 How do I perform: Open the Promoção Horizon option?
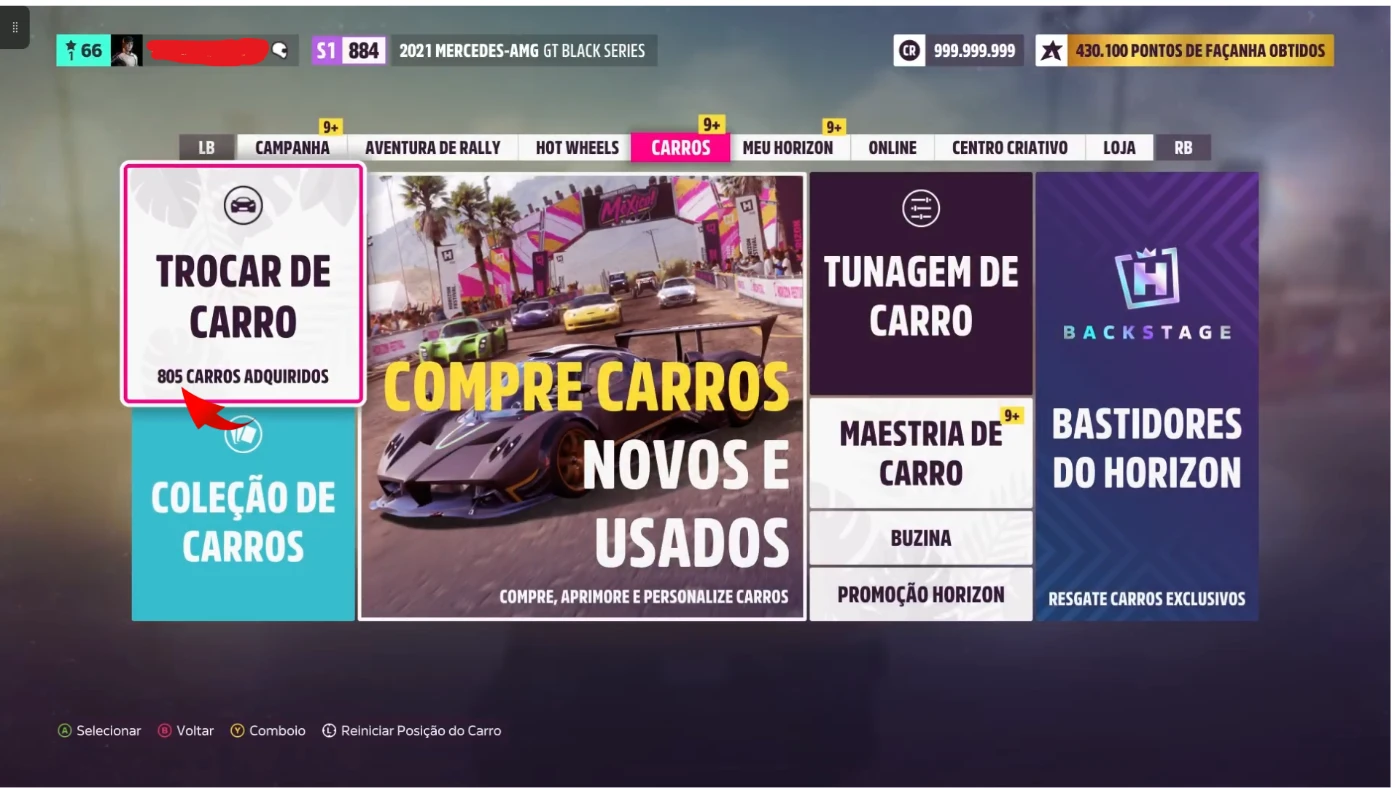(920, 594)
